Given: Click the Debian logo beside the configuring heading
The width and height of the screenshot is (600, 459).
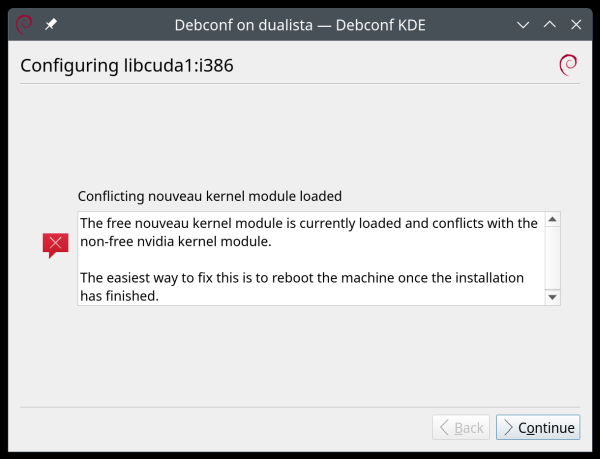Looking at the screenshot, I should pos(568,66).
